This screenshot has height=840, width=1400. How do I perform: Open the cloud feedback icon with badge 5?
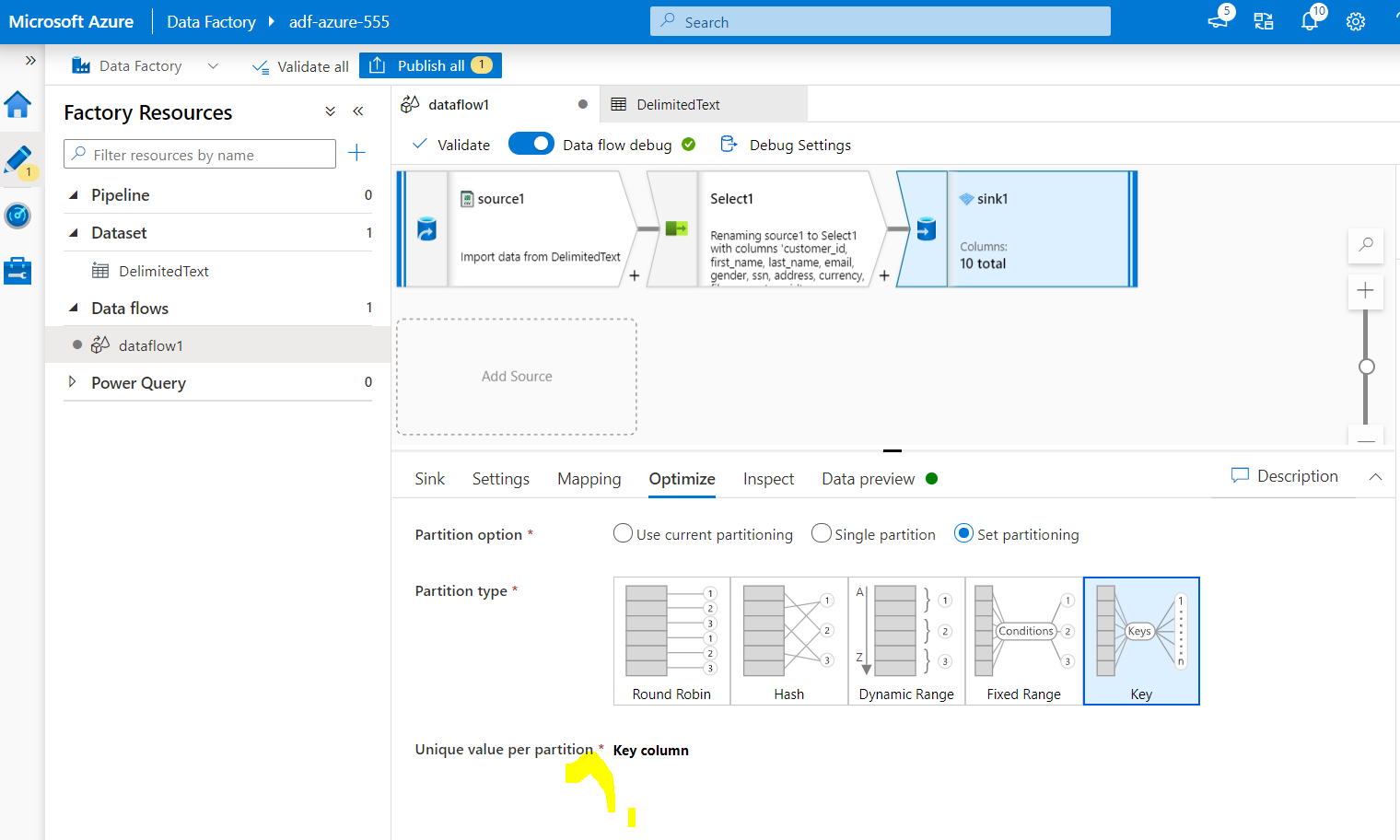click(x=1219, y=20)
